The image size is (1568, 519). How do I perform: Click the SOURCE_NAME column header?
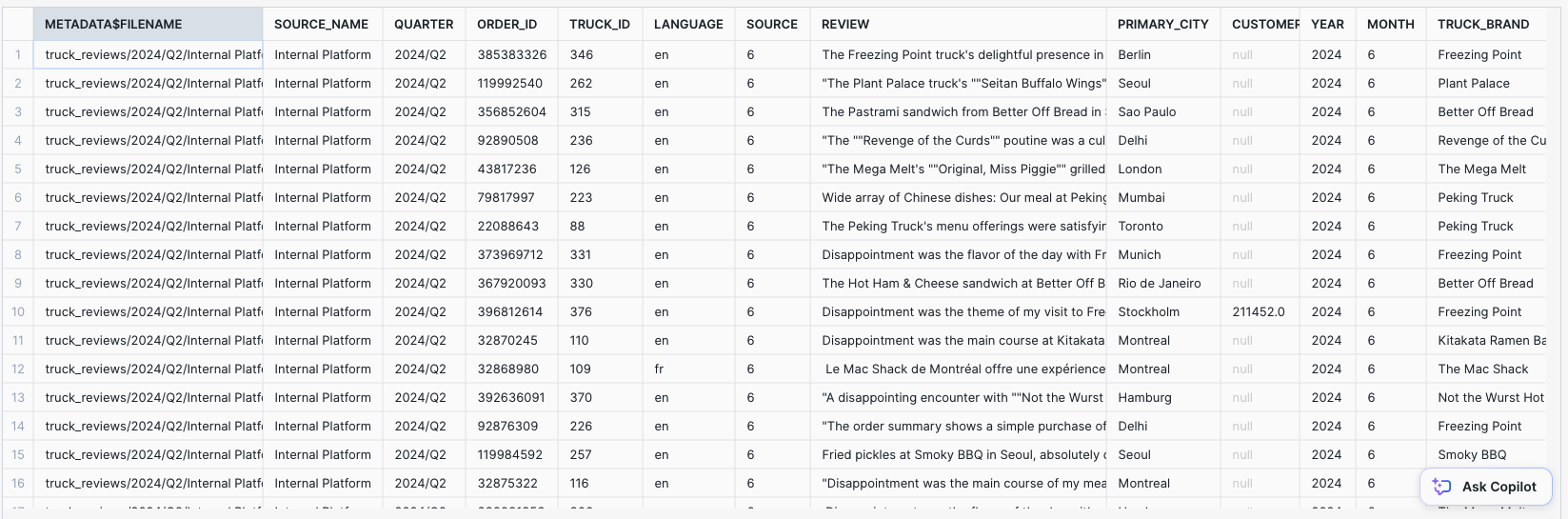tap(321, 24)
